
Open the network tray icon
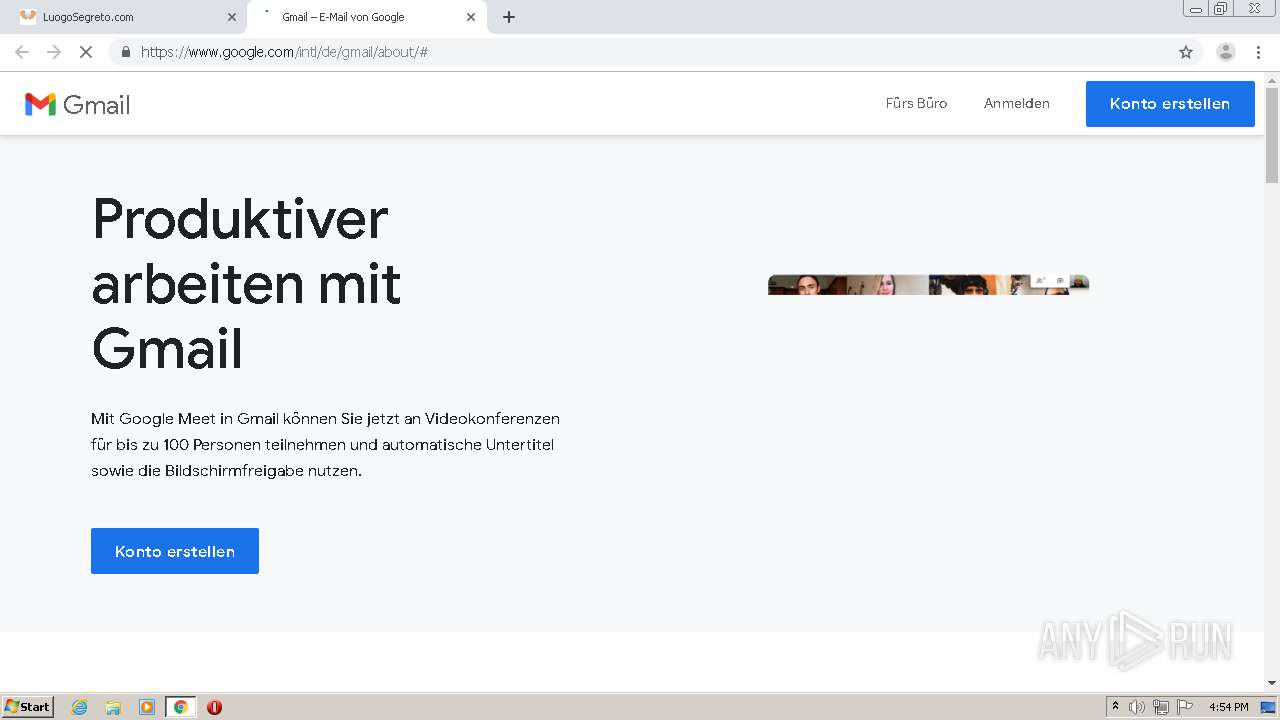(1161, 707)
